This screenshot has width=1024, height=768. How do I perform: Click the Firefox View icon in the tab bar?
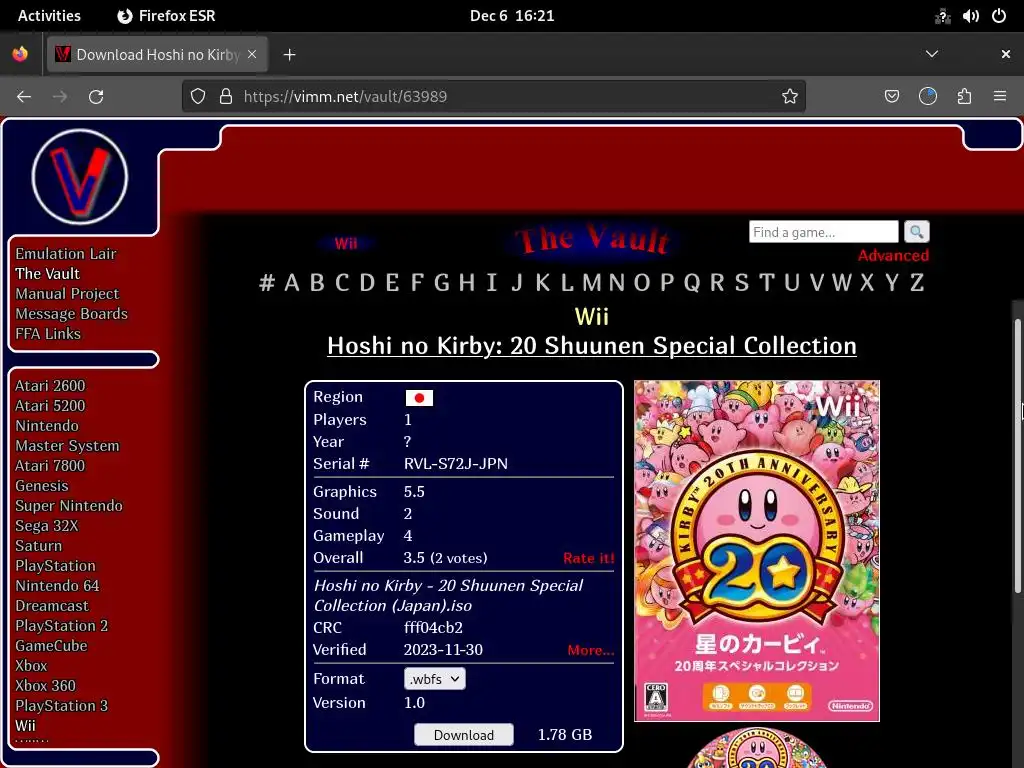[x=20, y=54]
